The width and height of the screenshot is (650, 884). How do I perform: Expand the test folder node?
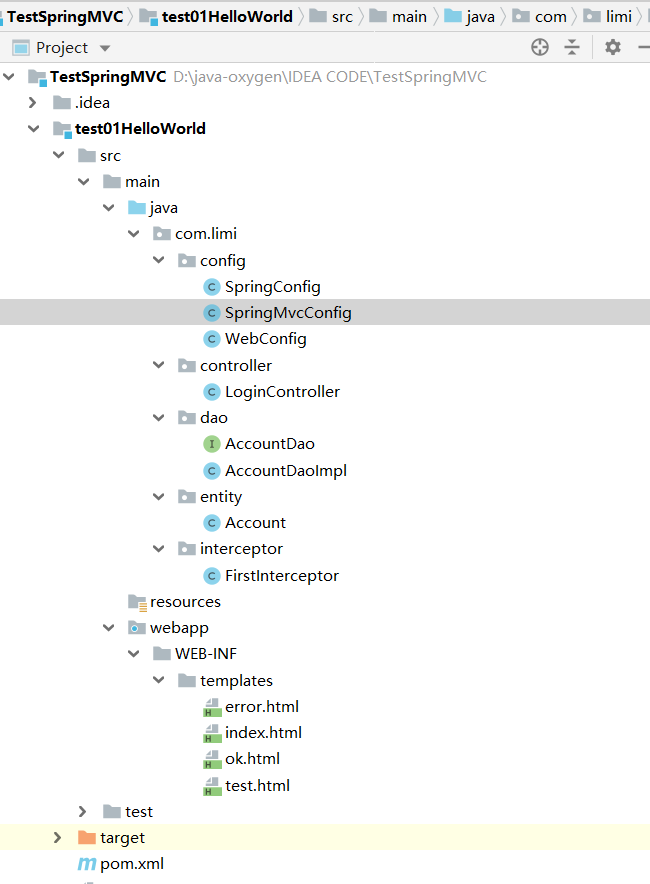pos(83,811)
